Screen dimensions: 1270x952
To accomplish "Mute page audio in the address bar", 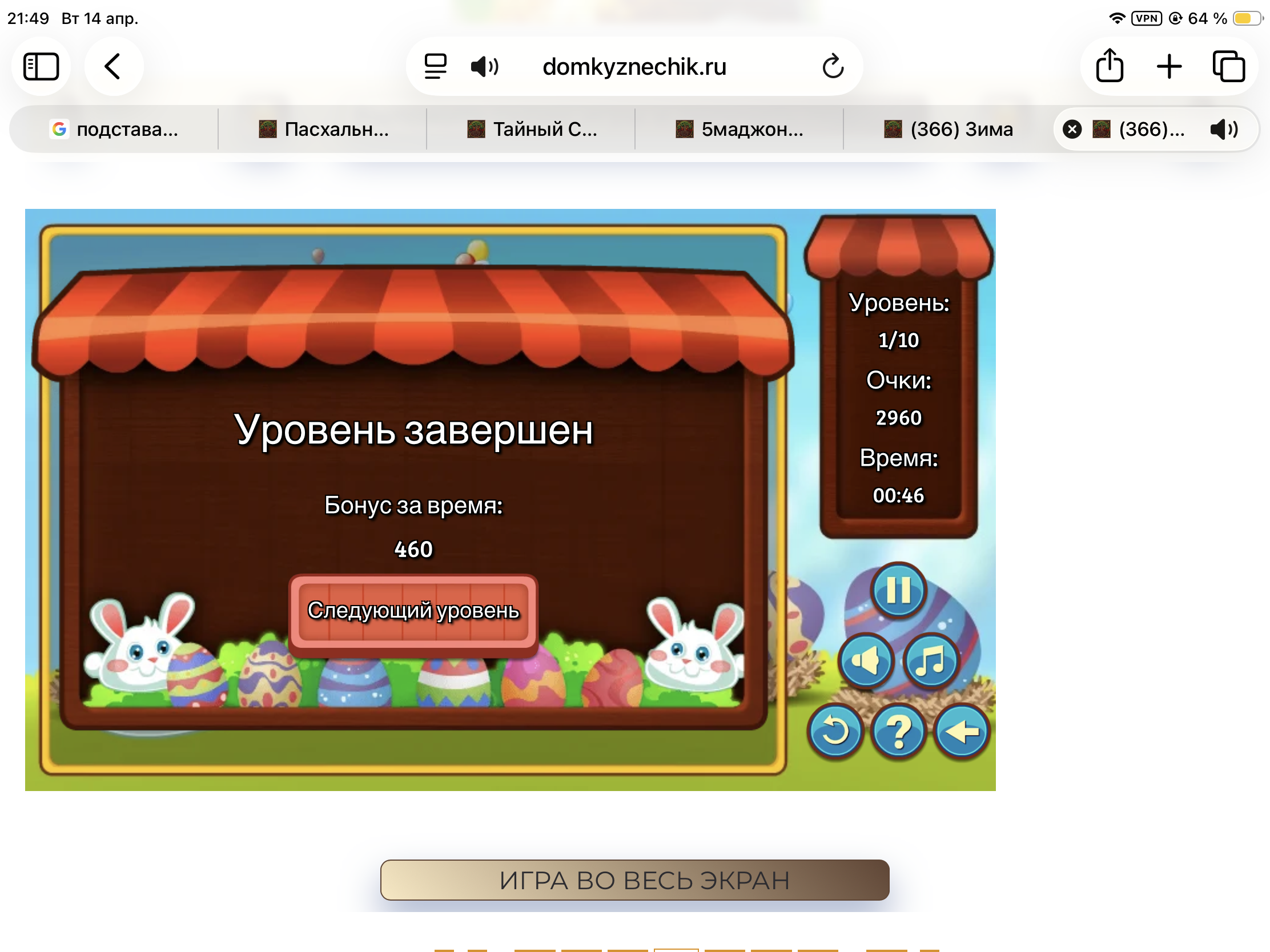I will [484, 67].
